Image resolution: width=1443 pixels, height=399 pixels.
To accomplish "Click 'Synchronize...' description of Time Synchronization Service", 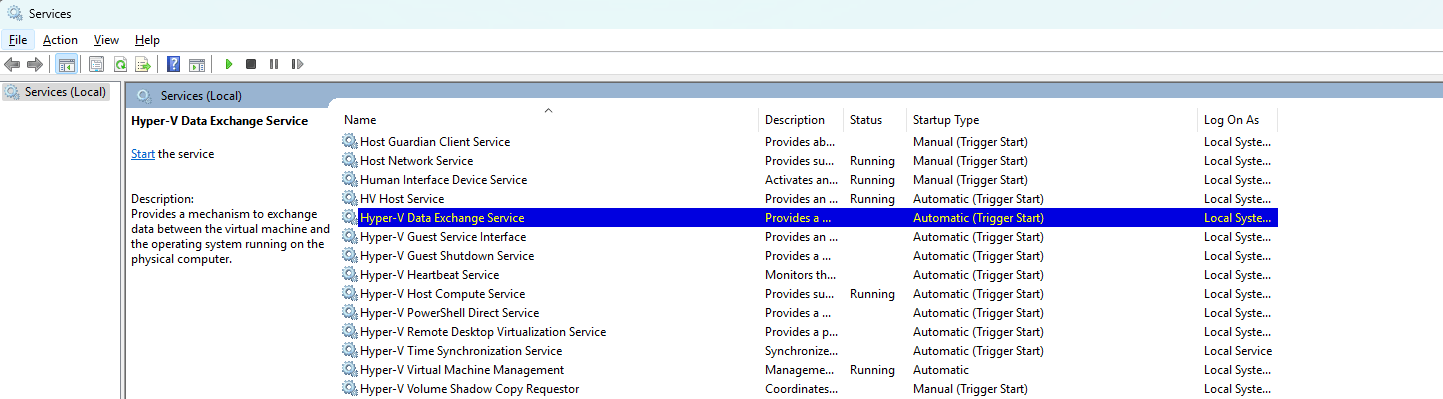I will [x=802, y=351].
